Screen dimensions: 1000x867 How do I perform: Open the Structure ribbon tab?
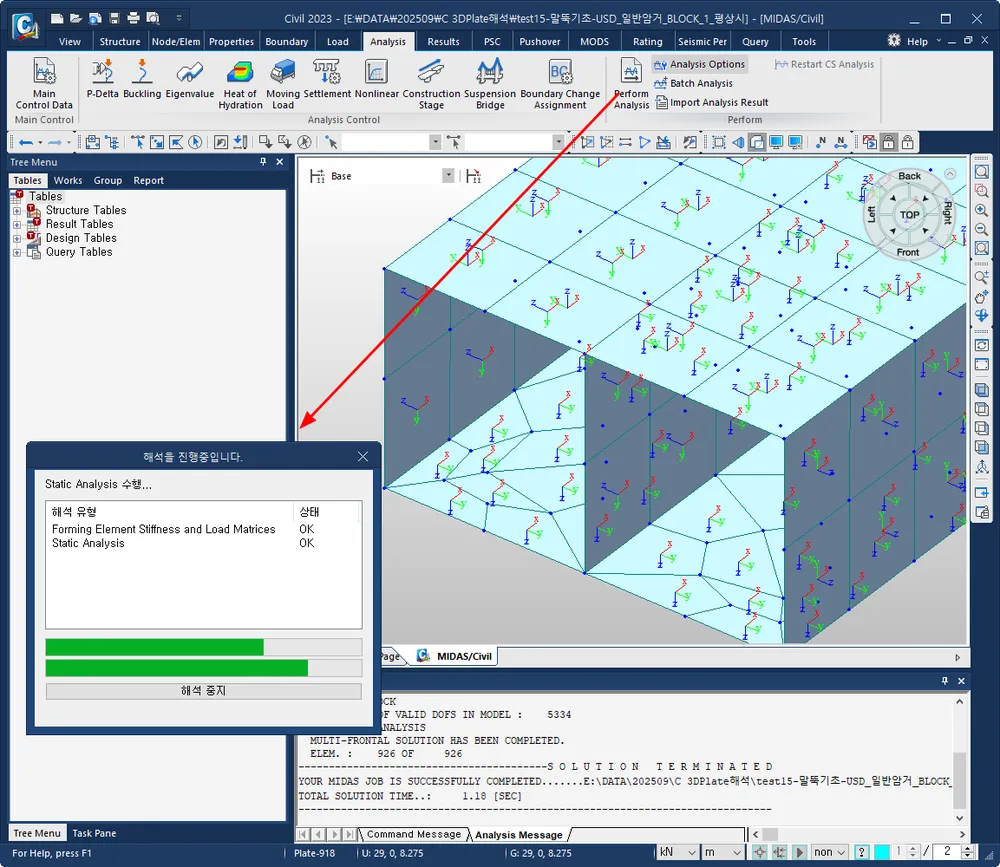(120, 41)
